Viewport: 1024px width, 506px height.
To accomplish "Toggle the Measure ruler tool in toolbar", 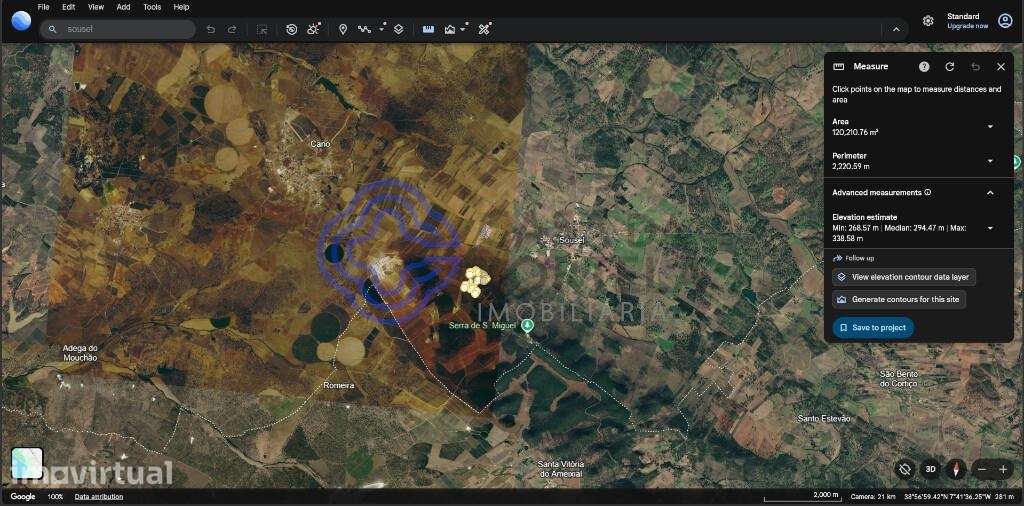I will tap(428, 29).
